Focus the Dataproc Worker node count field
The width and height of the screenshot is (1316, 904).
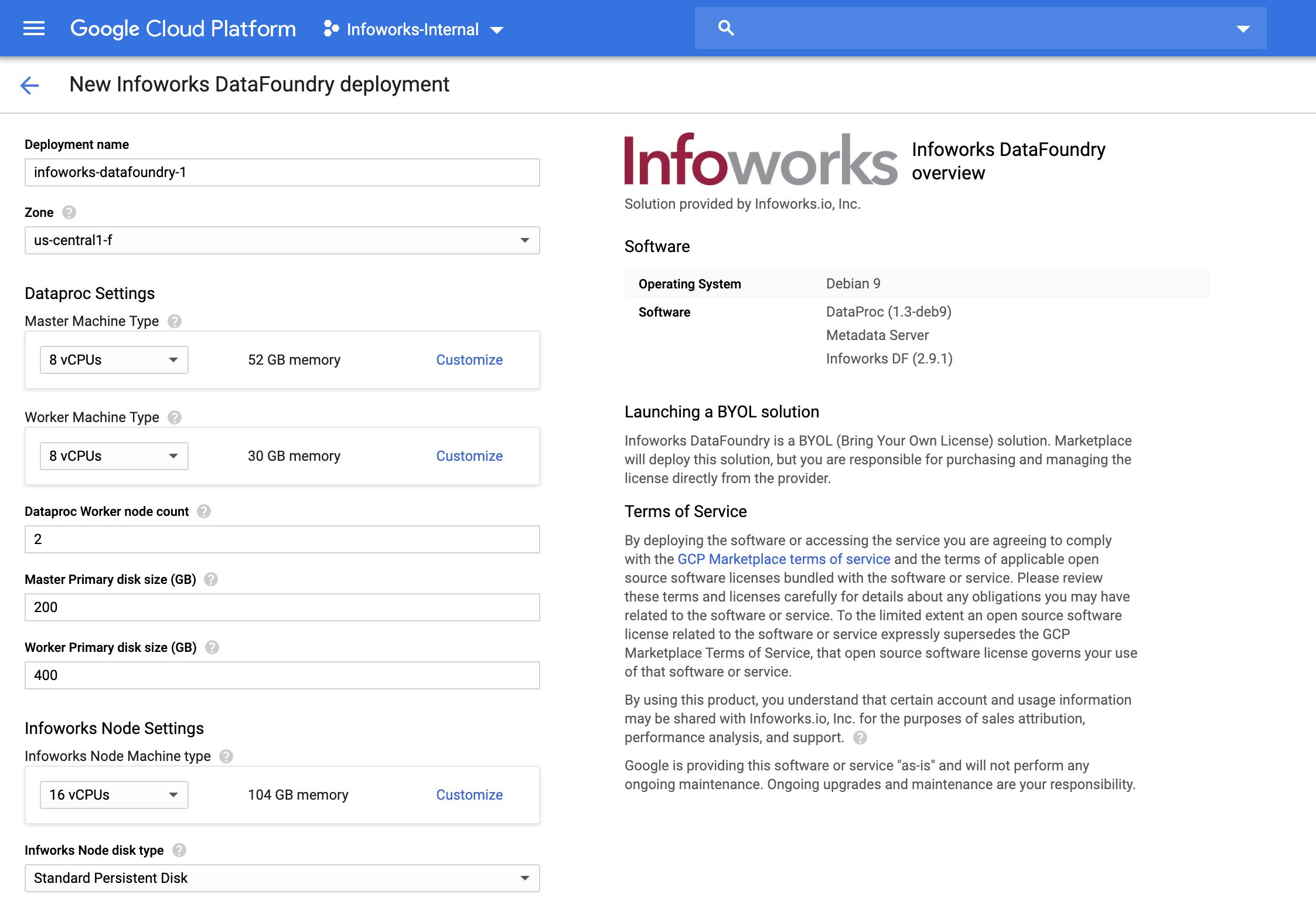[282, 539]
